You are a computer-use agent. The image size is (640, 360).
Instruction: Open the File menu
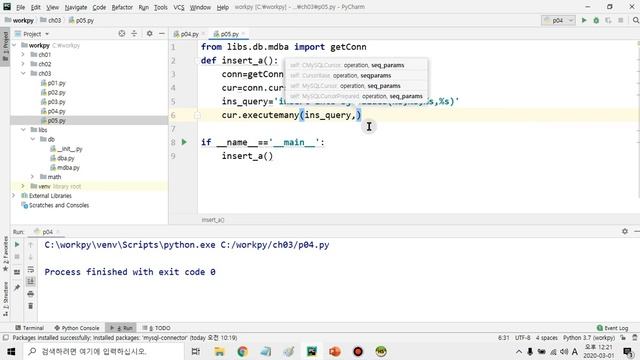[x=21, y=7]
